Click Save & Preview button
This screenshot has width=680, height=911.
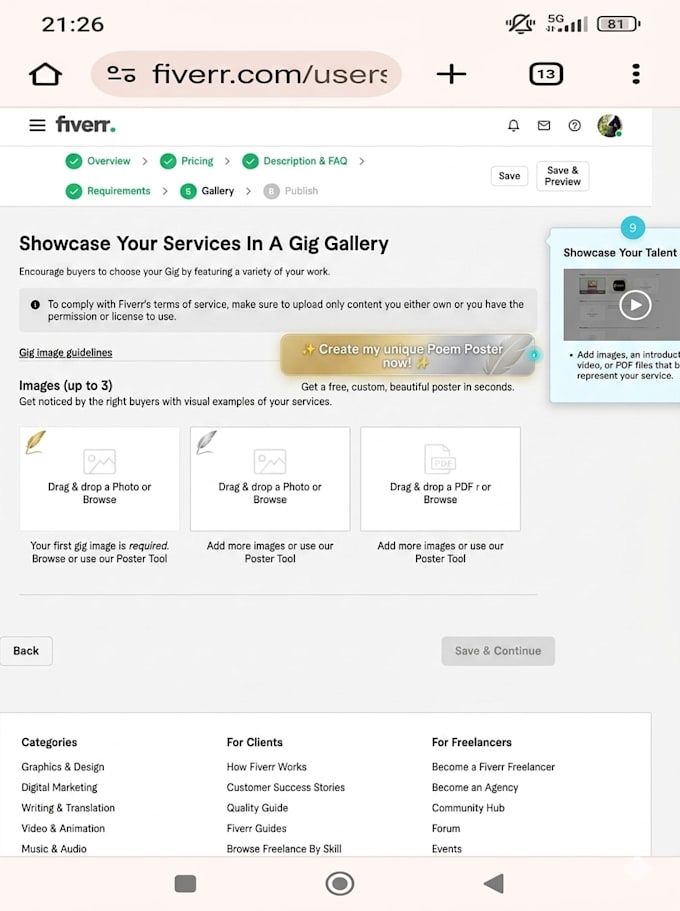562,176
